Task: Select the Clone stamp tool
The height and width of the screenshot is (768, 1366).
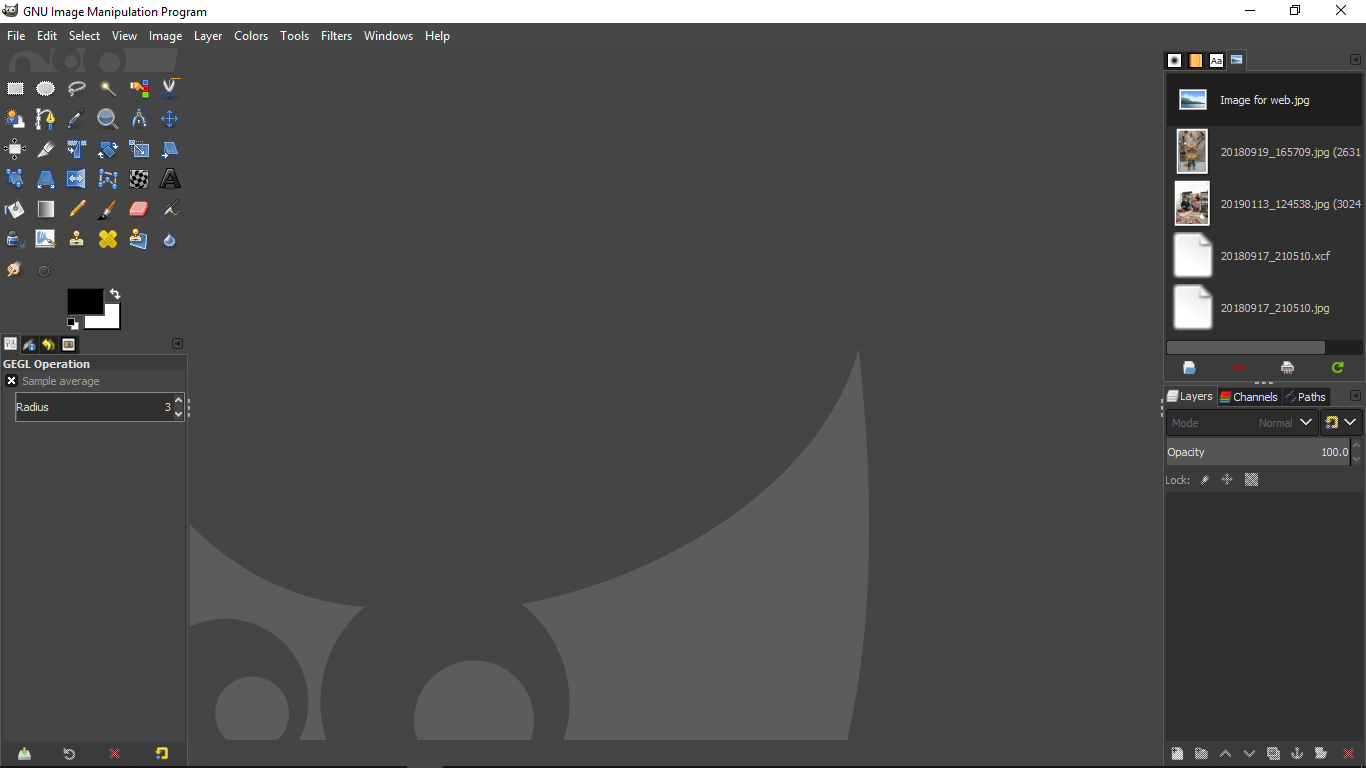Action: 77,239
